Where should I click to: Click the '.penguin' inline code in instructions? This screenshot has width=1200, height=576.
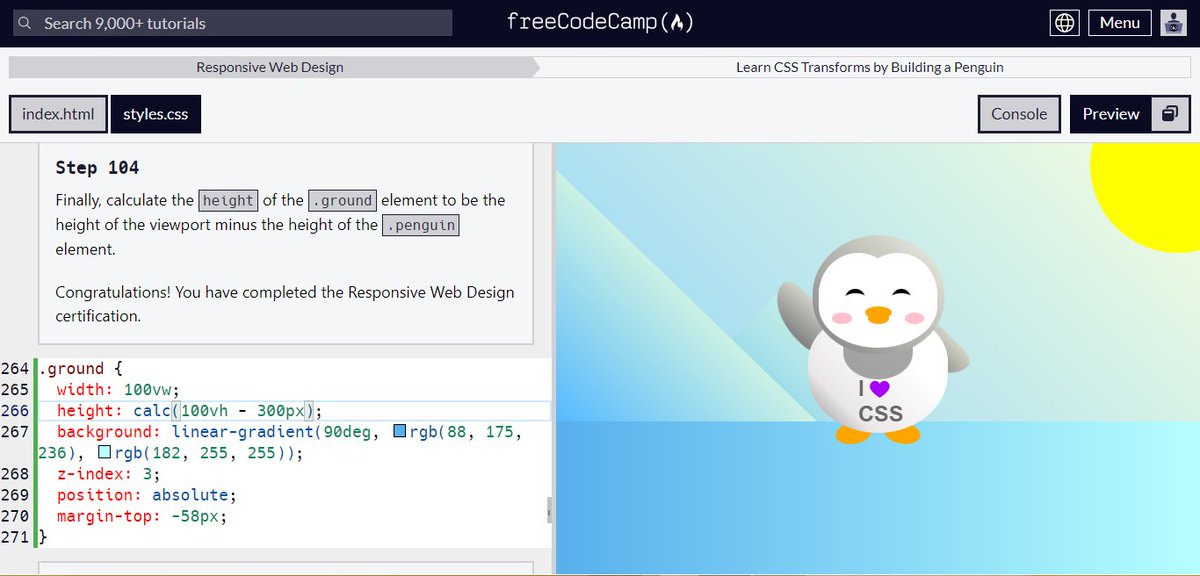pos(421,225)
